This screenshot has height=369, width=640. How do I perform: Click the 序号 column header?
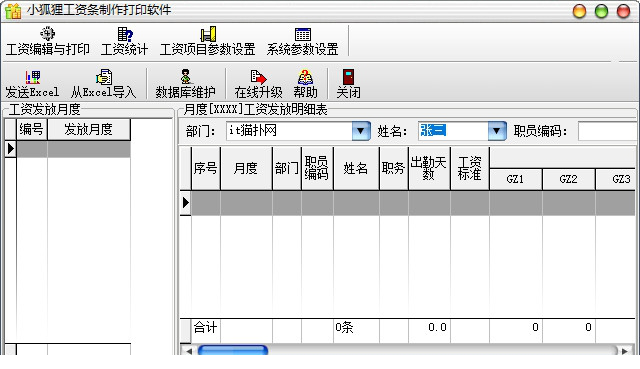point(206,168)
